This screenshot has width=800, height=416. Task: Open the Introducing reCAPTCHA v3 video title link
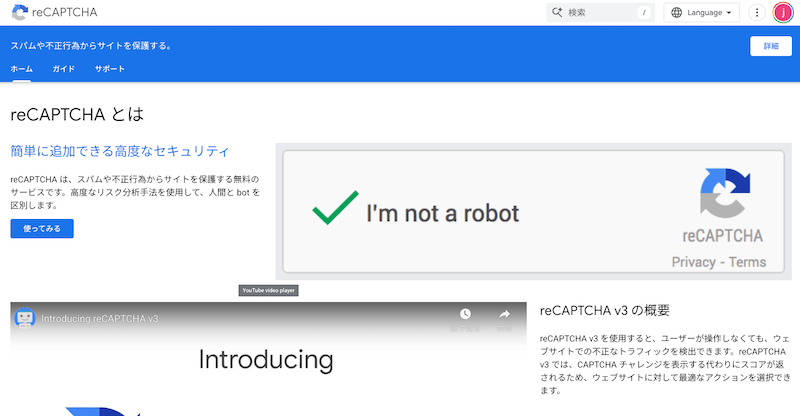click(100, 318)
